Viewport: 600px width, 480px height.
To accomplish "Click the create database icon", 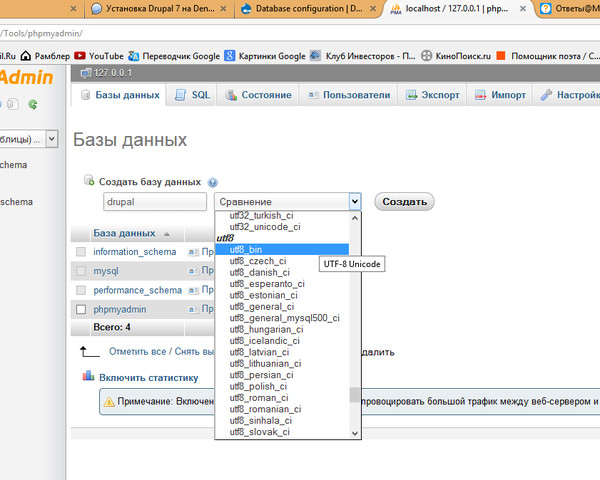I will 89,180.
